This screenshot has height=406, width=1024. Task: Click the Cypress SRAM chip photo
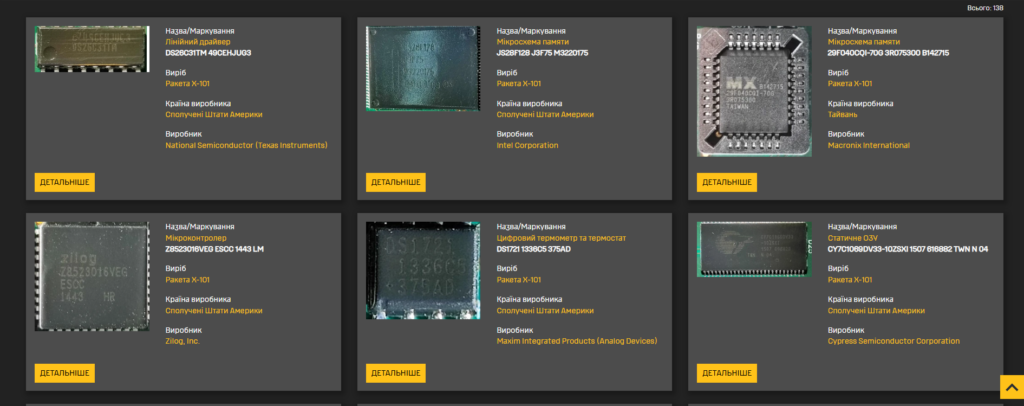[x=754, y=249]
